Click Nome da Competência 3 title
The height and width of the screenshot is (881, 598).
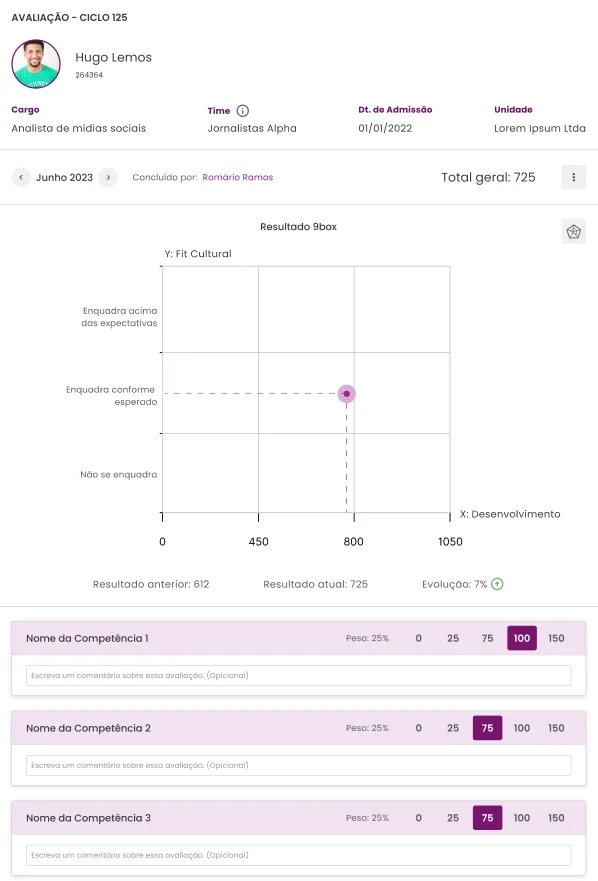click(x=88, y=818)
